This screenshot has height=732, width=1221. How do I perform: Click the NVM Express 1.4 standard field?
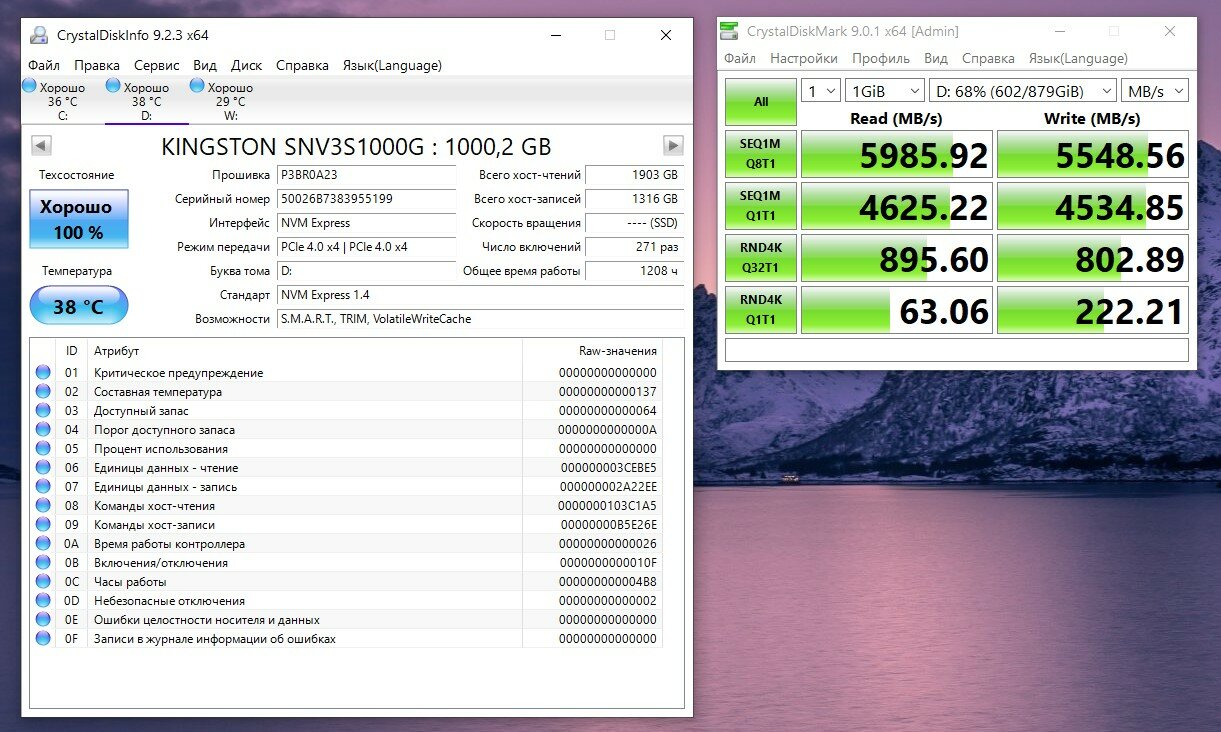(480, 295)
